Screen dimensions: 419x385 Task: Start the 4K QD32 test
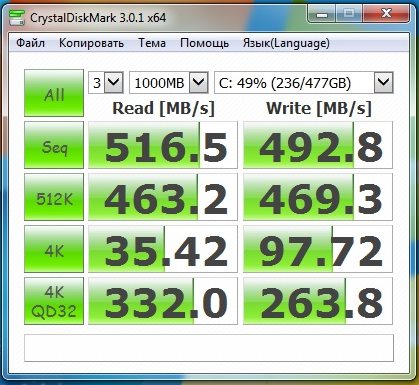[x=54, y=301]
